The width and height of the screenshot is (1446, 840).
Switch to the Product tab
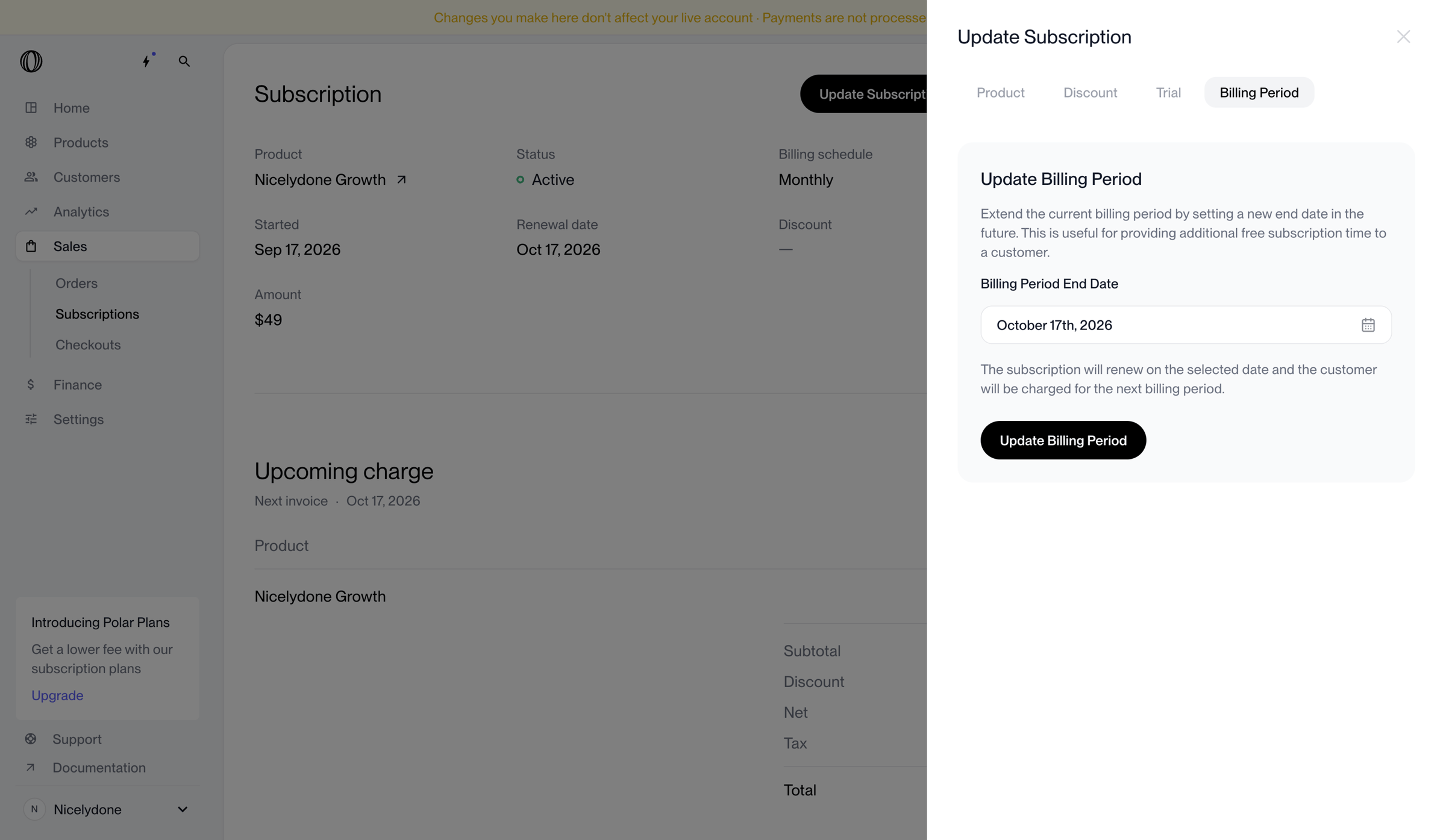tap(1000, 93)
